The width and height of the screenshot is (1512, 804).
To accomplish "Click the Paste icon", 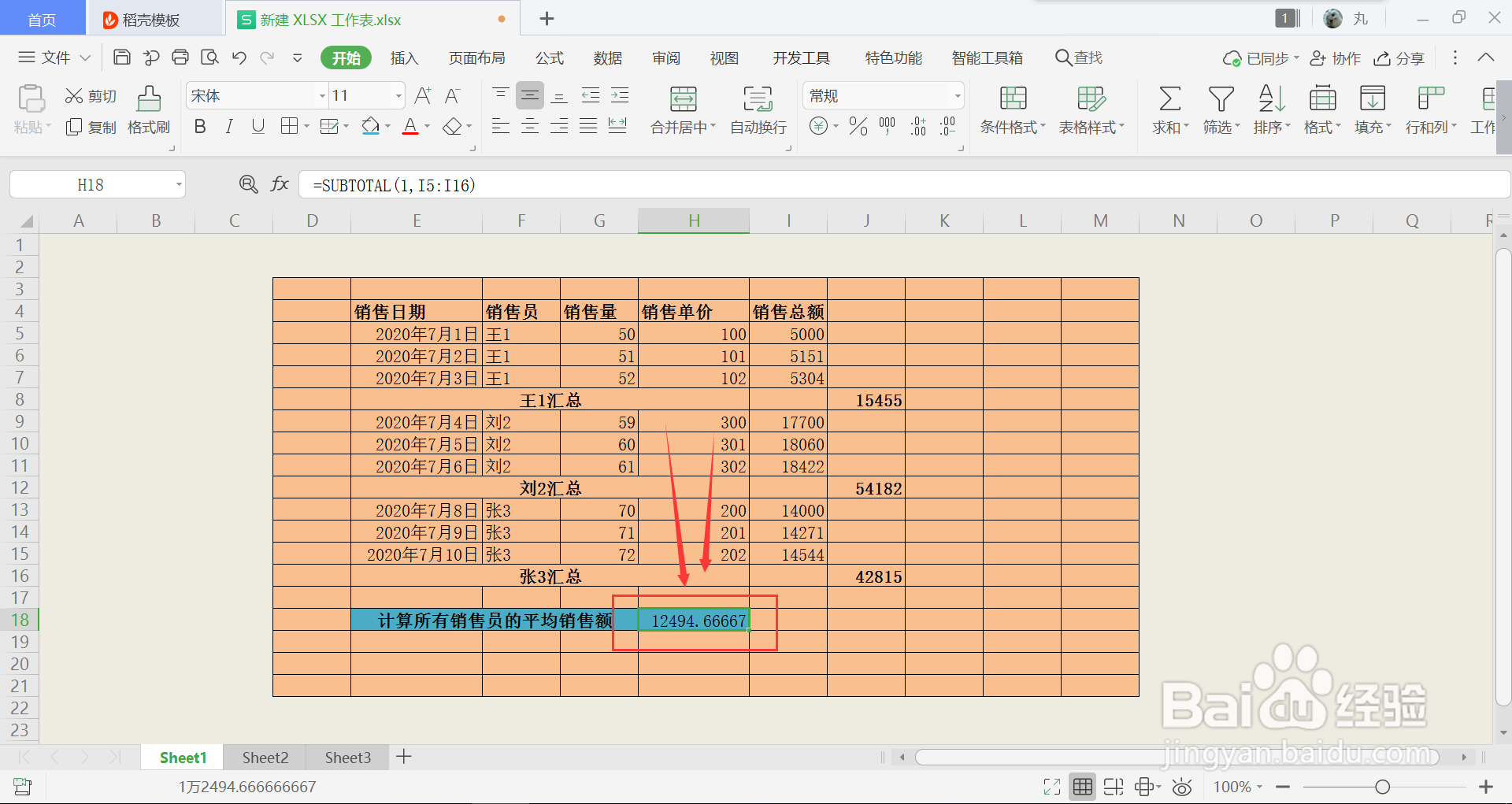I will click(x=31, y=98).
